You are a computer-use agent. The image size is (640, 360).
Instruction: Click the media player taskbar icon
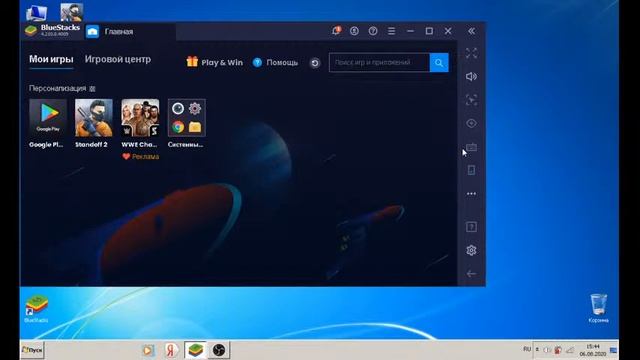point(148,350)
